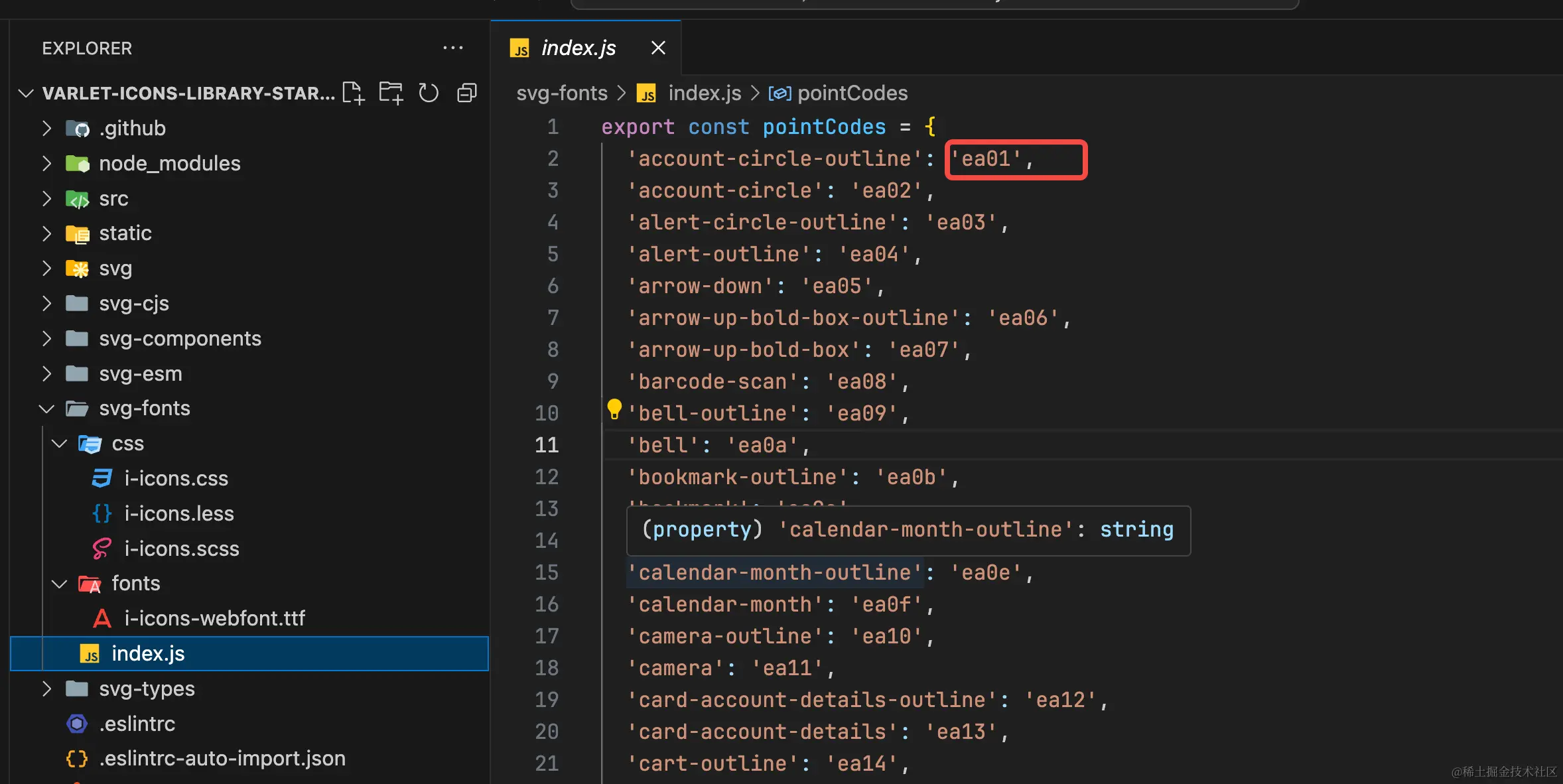
Task: Expand the svg-types folder
Action: pyautogui.click(x=147, y=688)
